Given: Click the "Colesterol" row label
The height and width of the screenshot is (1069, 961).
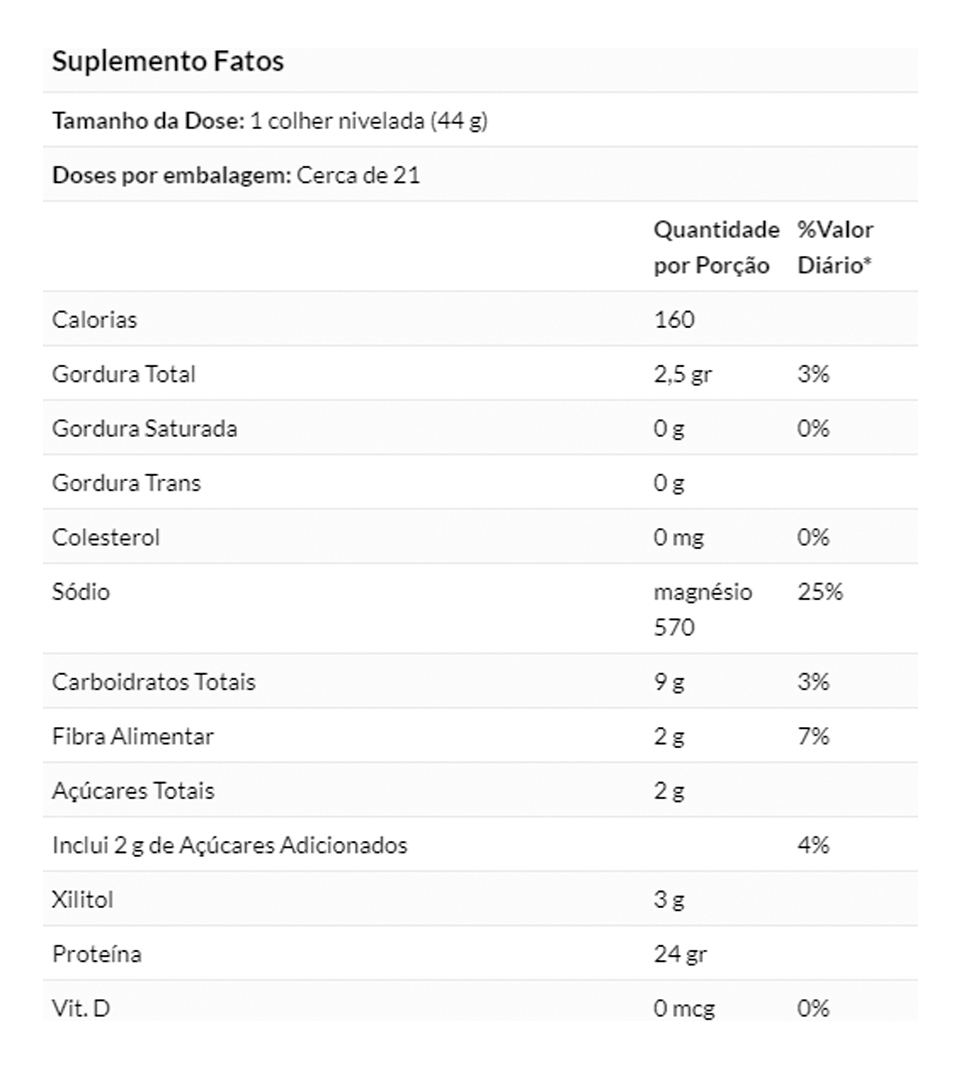Looking at the screenshot, I should coord(106,537).
